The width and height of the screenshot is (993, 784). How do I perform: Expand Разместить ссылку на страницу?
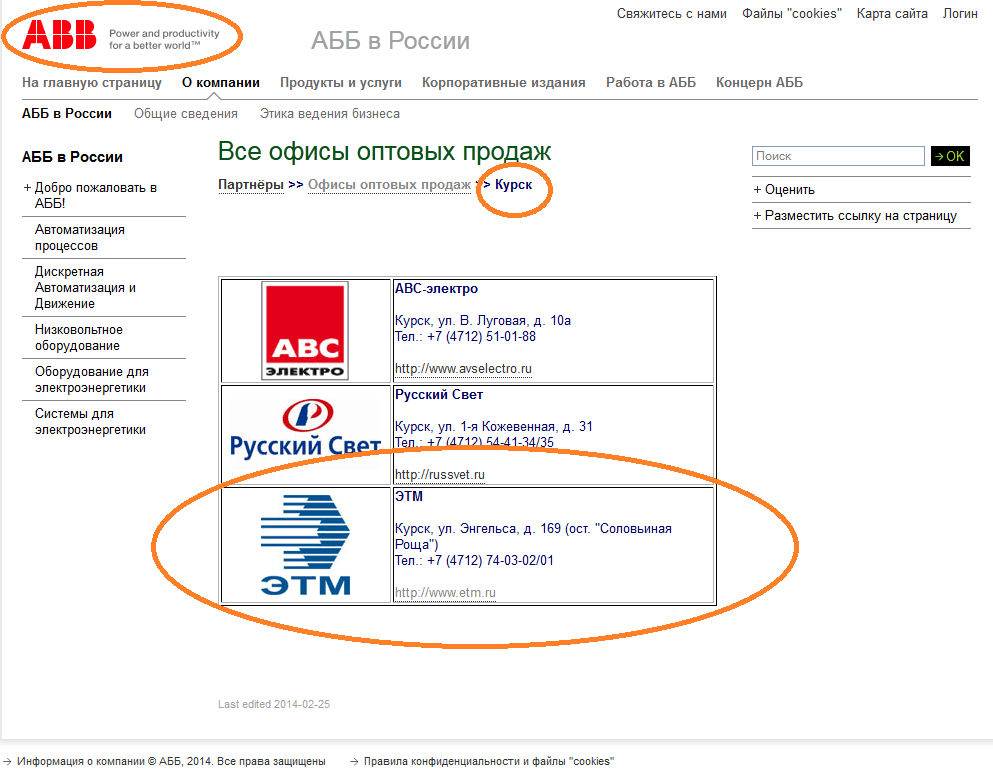pyautogui.click(x=855, y=215)
